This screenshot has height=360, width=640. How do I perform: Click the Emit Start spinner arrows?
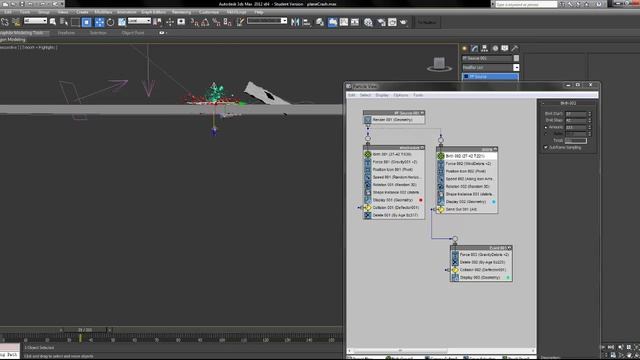pyautogui.click(x=589, y=114)
